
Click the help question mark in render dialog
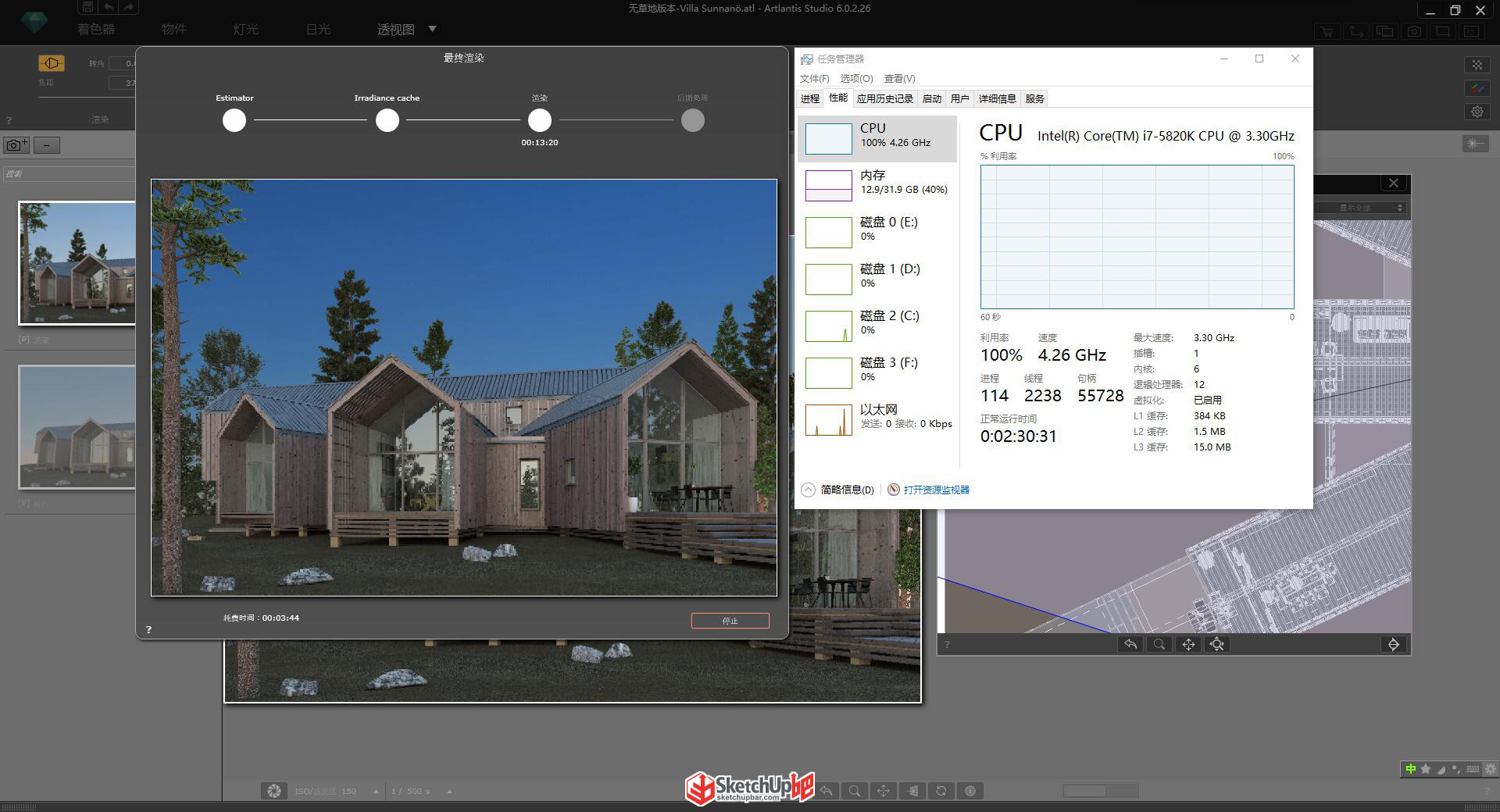[x=148, y=629]
